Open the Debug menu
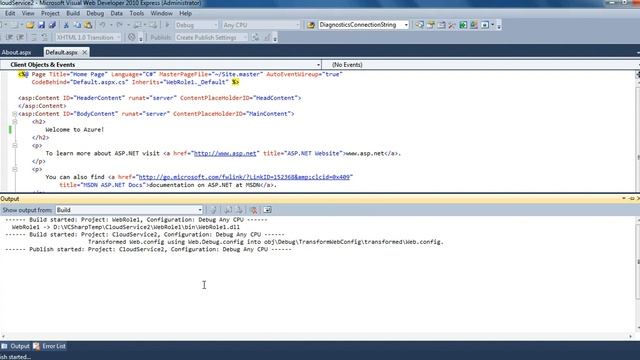The width and height of the screenshot is (640, 360). 95,13
